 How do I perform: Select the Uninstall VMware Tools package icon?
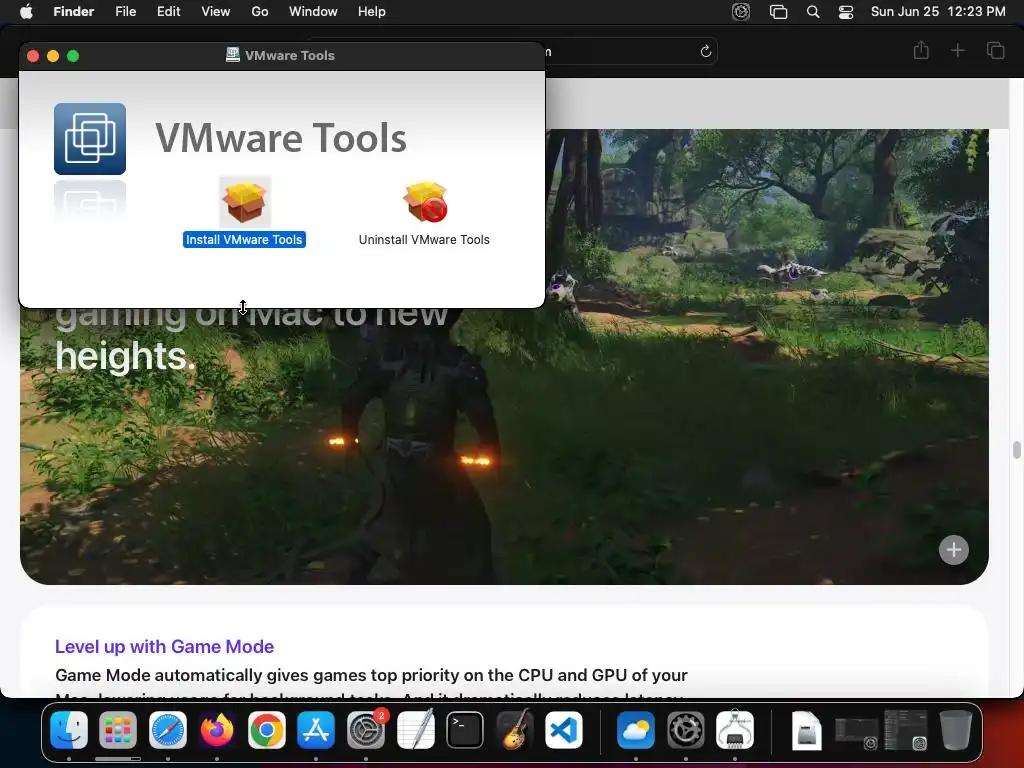point(425,202)
